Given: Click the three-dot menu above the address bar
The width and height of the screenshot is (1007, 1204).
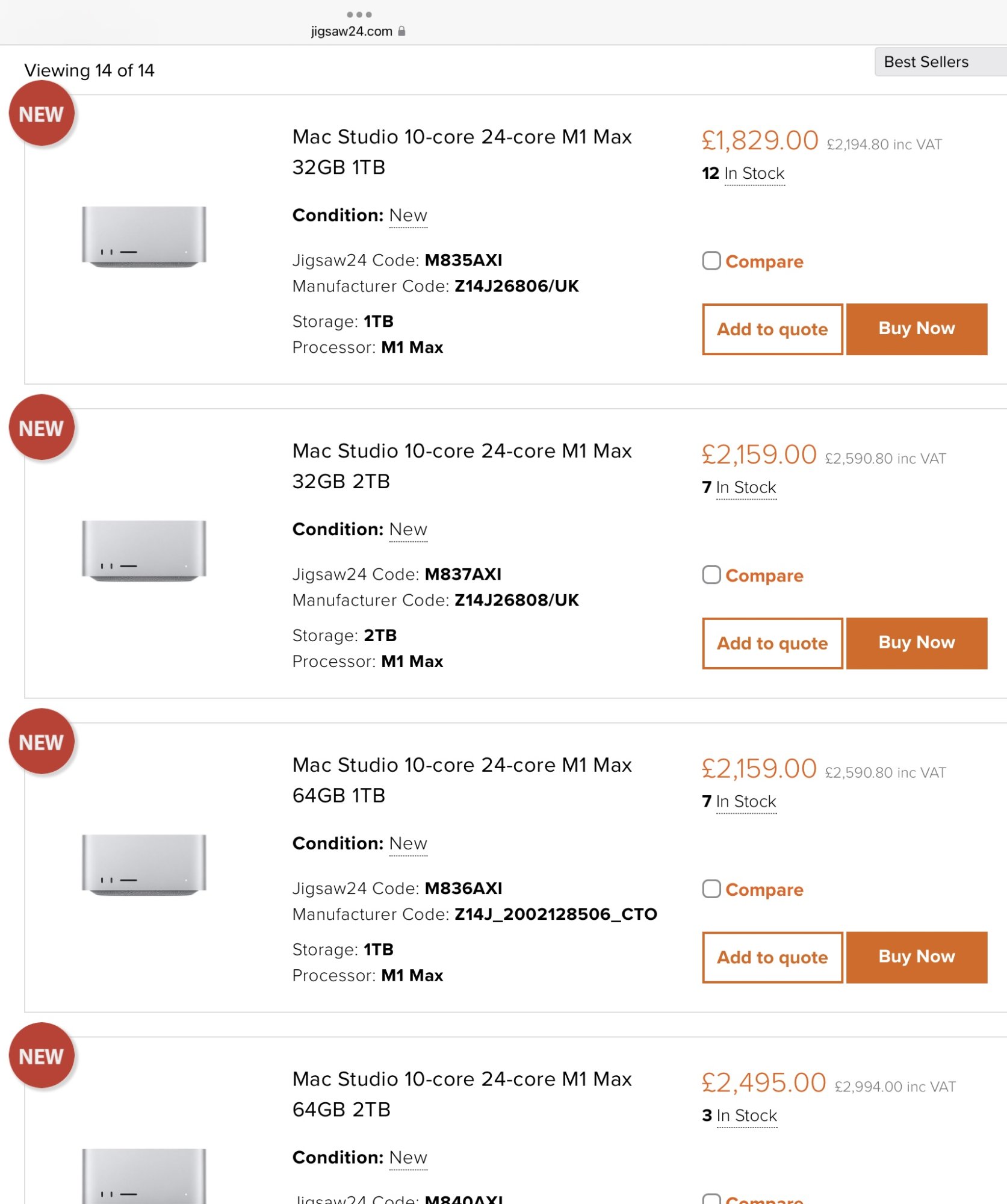Looking at the screenshot, I should coord(359,14).
